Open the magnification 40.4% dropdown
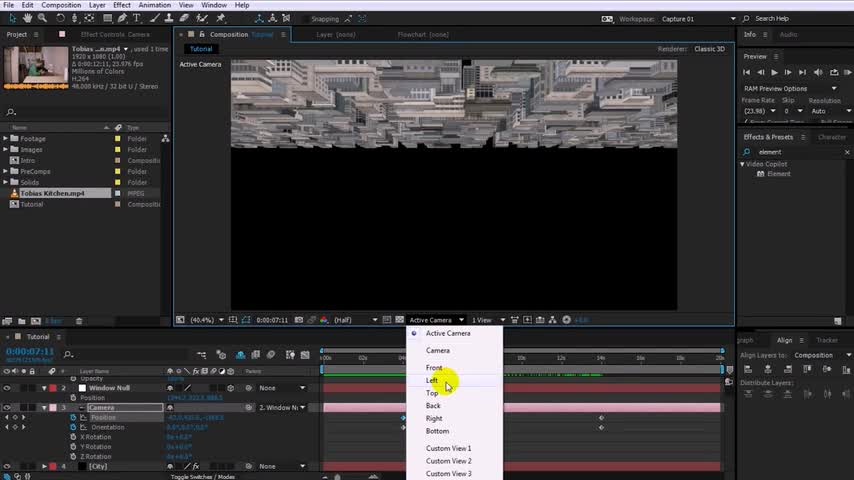This screenshot has height=480, width=854. coord(206,320)
